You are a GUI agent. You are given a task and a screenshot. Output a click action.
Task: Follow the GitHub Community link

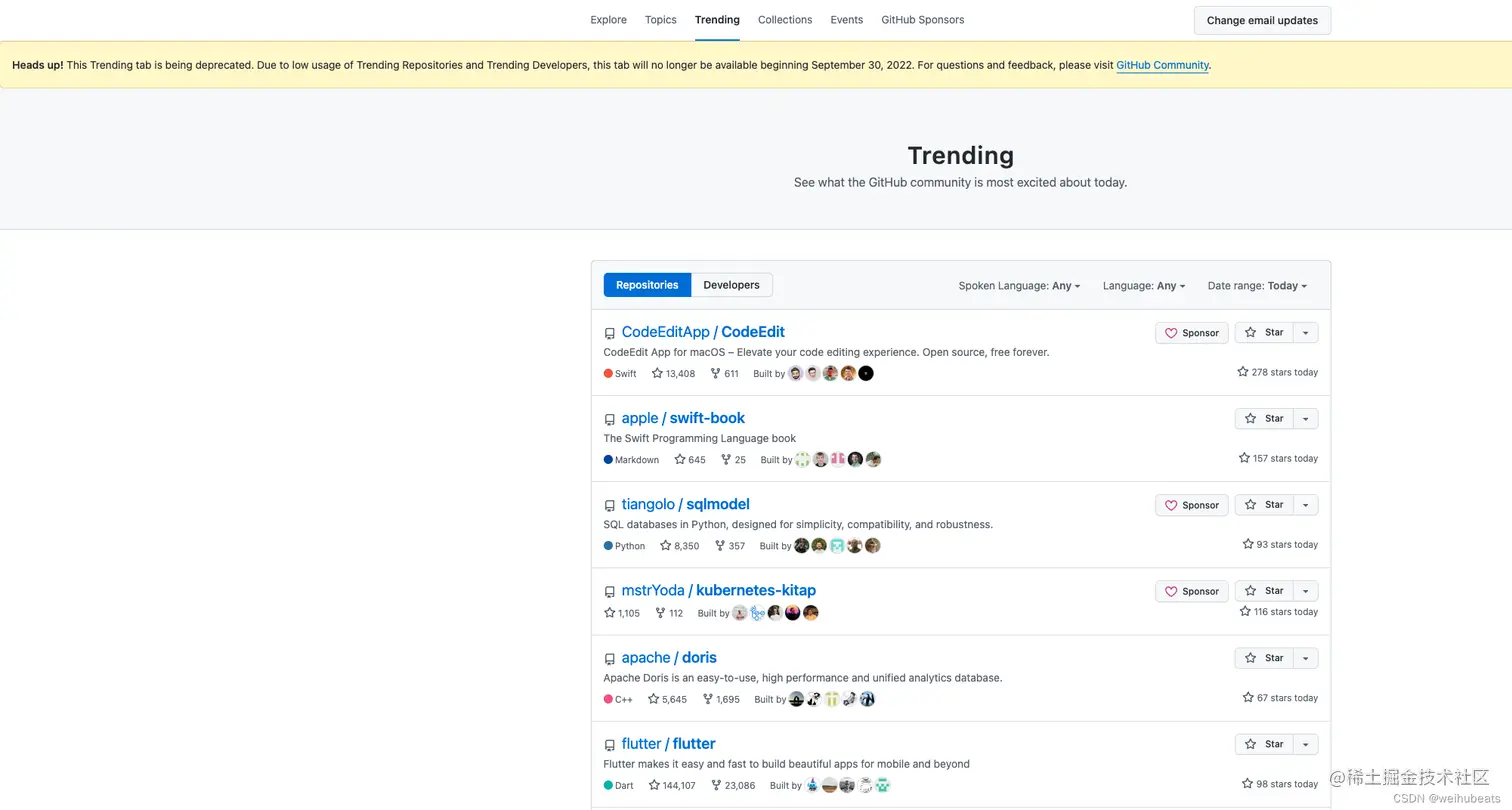pyautogui.click(x=1162, y=65)
